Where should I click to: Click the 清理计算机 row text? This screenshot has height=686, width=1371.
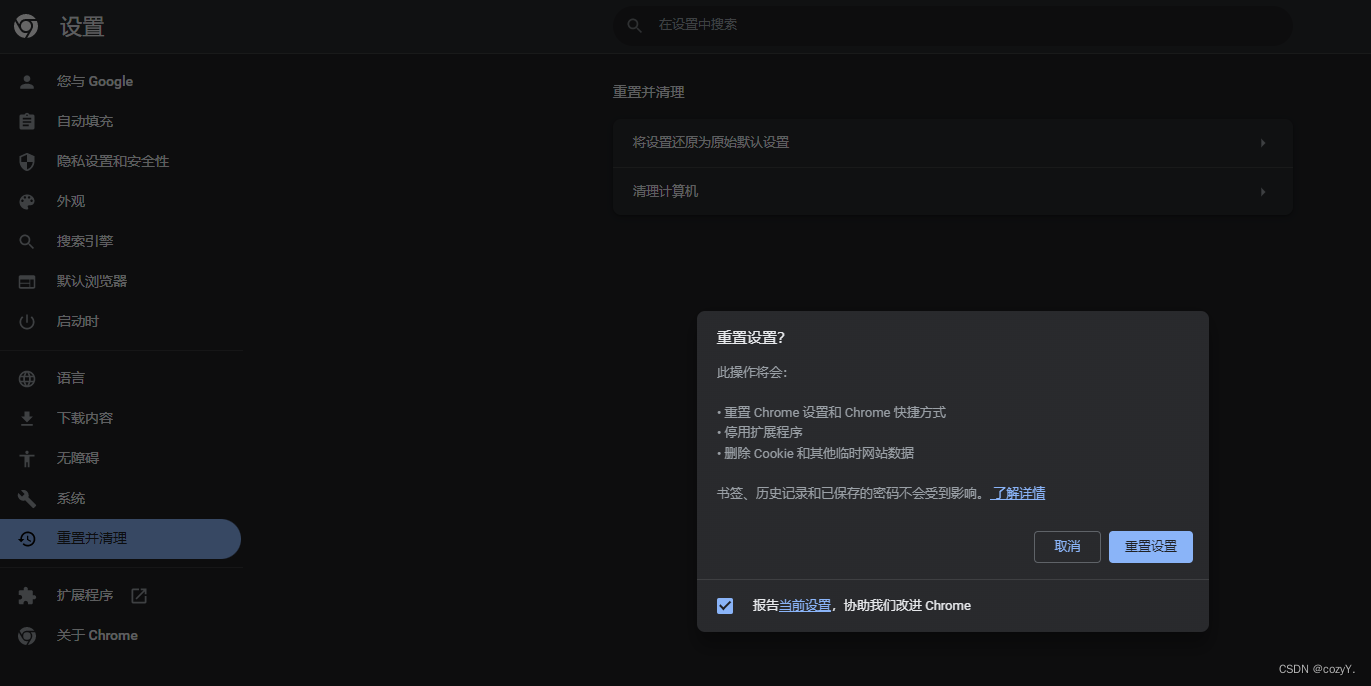pos(666,192)
